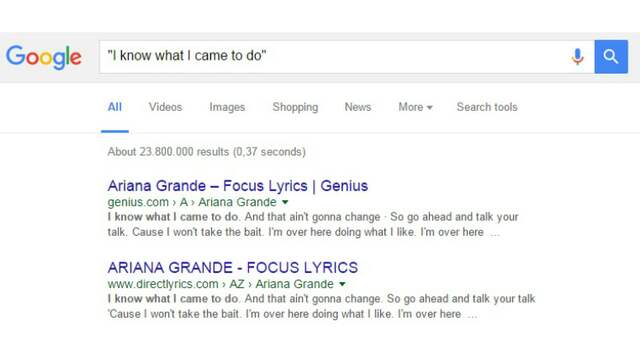The image size is (640, 360).
Task: Click the About 23.800.000 results count text
Action: [207, 152]
